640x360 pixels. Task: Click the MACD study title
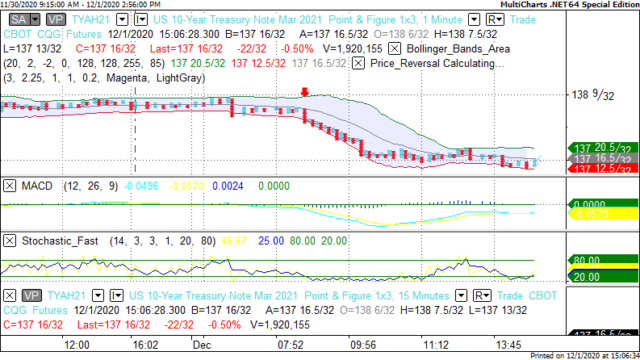37,186
